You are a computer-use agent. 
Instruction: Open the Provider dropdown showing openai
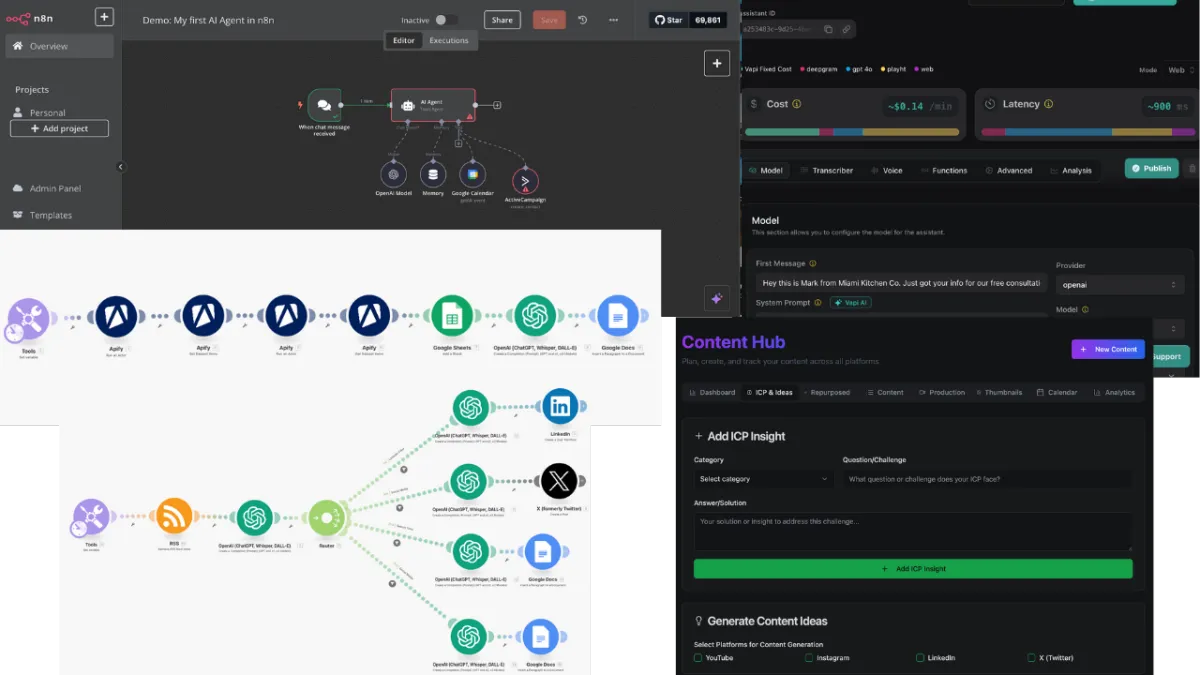(1120, 285)
